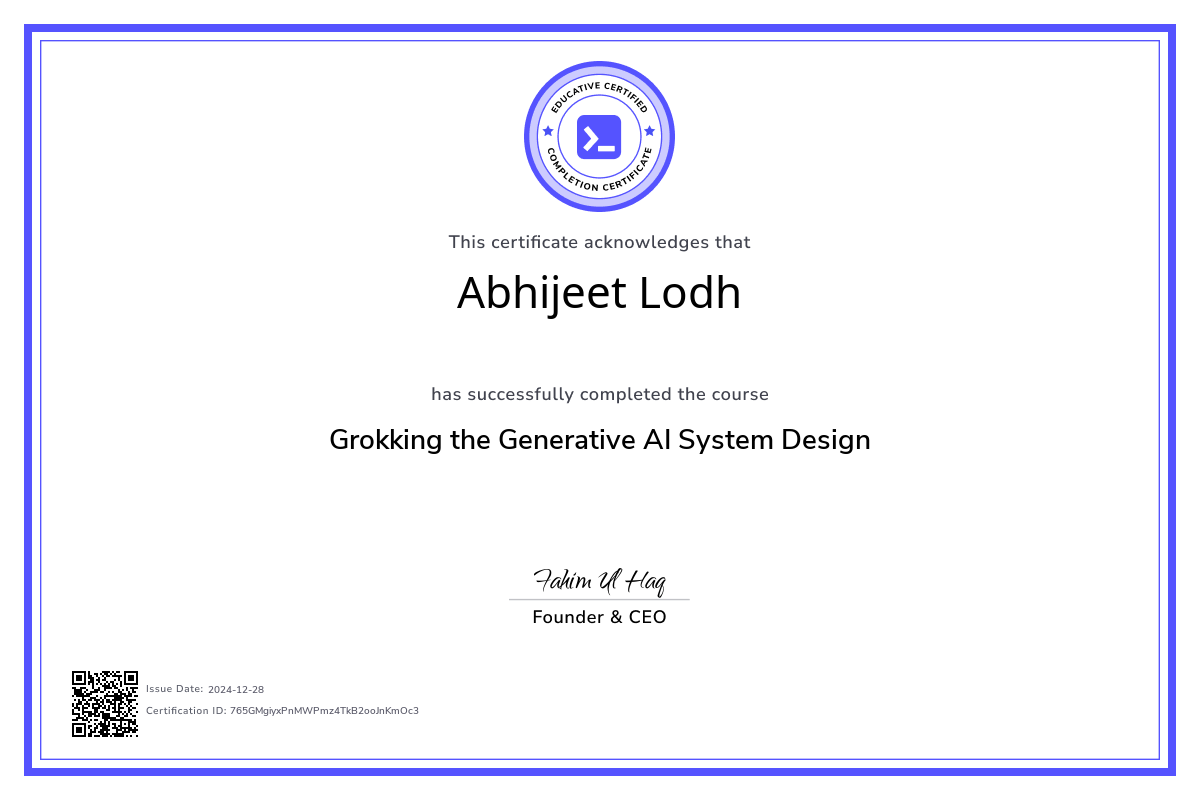Click the right star on the certificate seal
The width and height of the screenshot is (1200, 800).
point(651,131)
